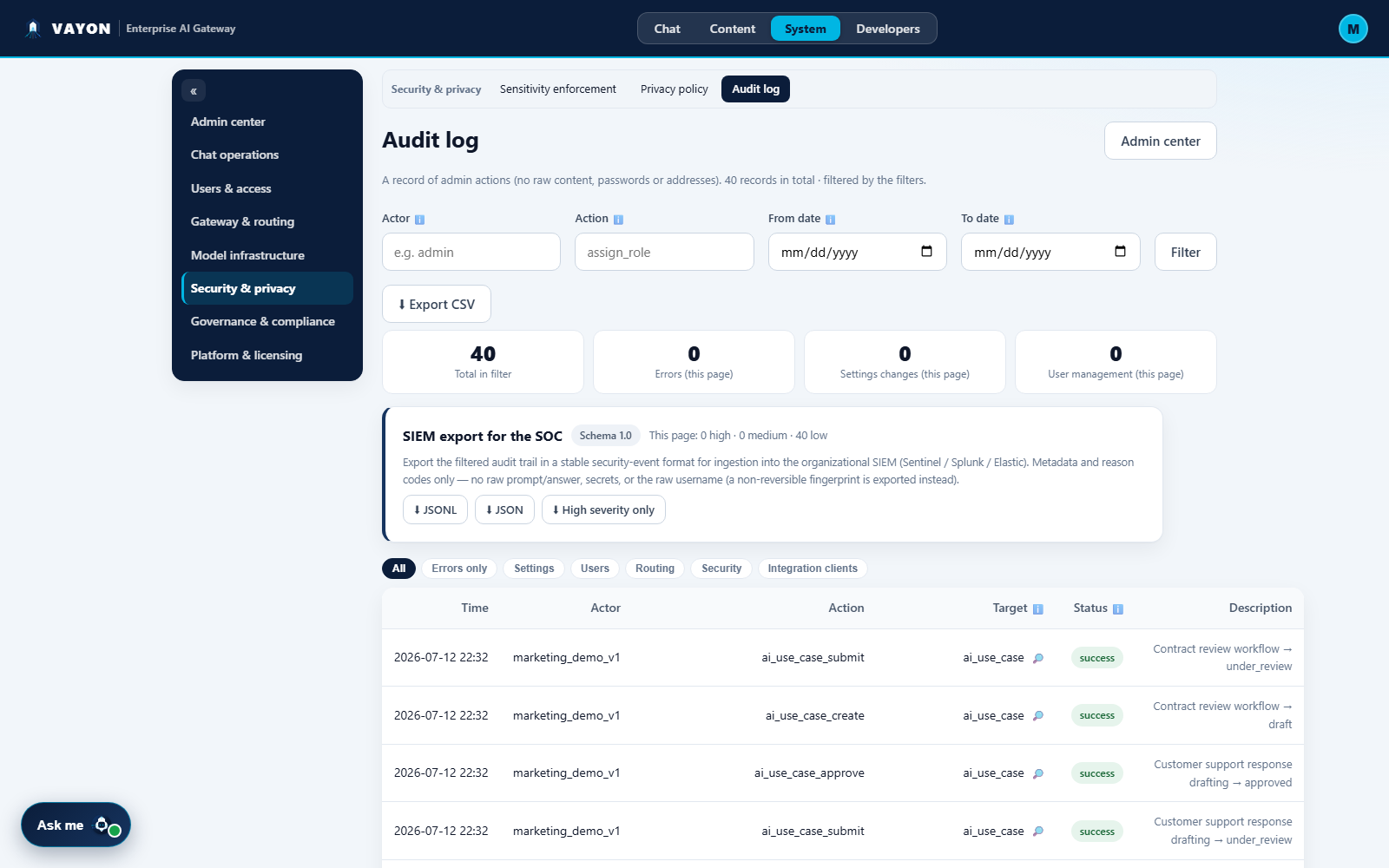Open the To date calendar picker
The height and width of the screenshot is (868, 1389).
pyautogui.click(x=1120, y=252)
